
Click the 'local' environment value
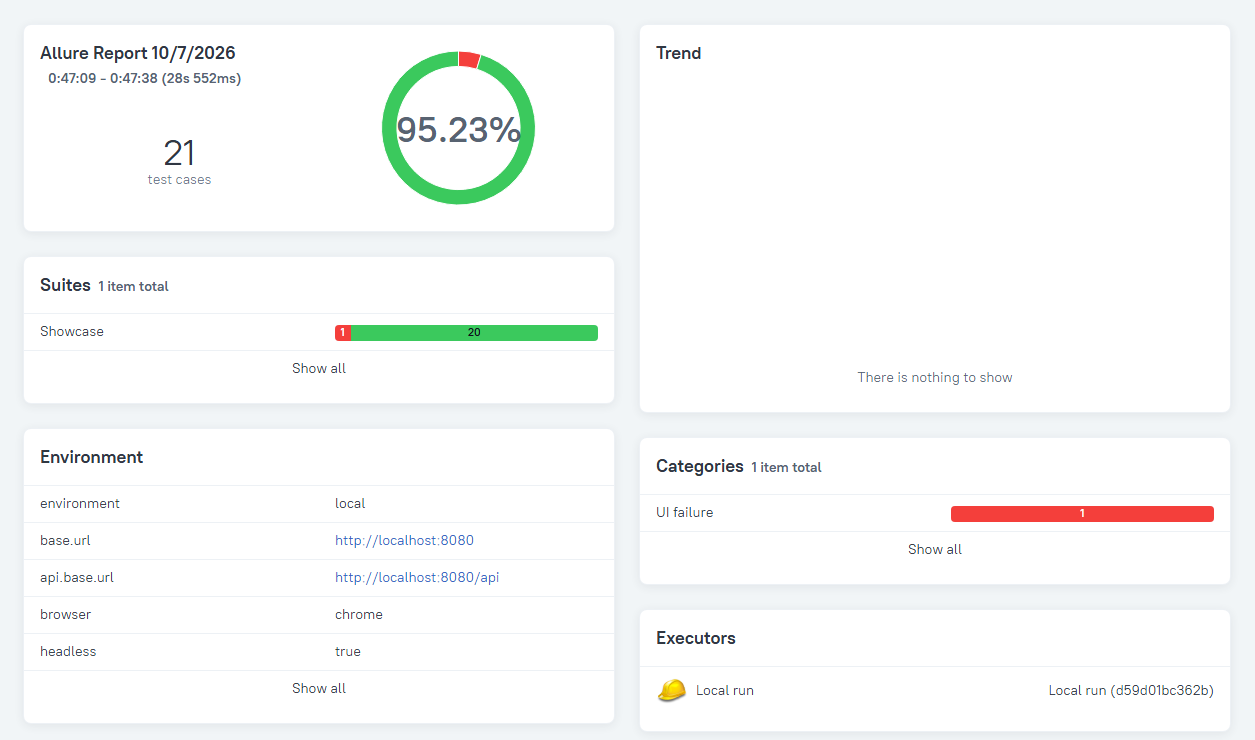pyautogui.click(x=350, y=503)
